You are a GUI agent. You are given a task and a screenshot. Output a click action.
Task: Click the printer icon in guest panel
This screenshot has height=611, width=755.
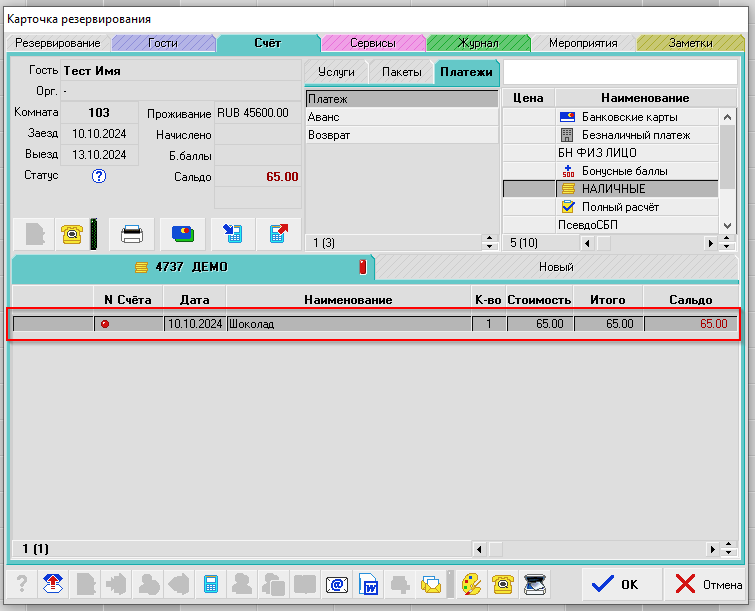pyautogui.click(x=132, y=234)
